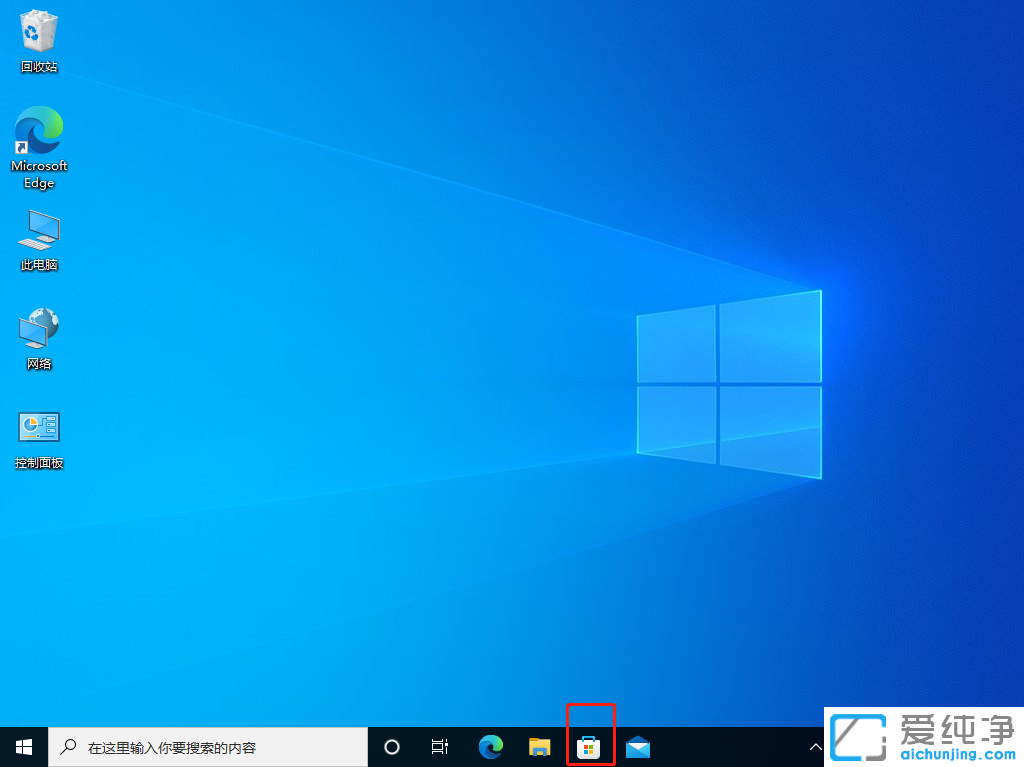Activate Cortana on the taskbar
Image resolution: width=1024 pixels, height=767 pixels.
click(391, 747)
